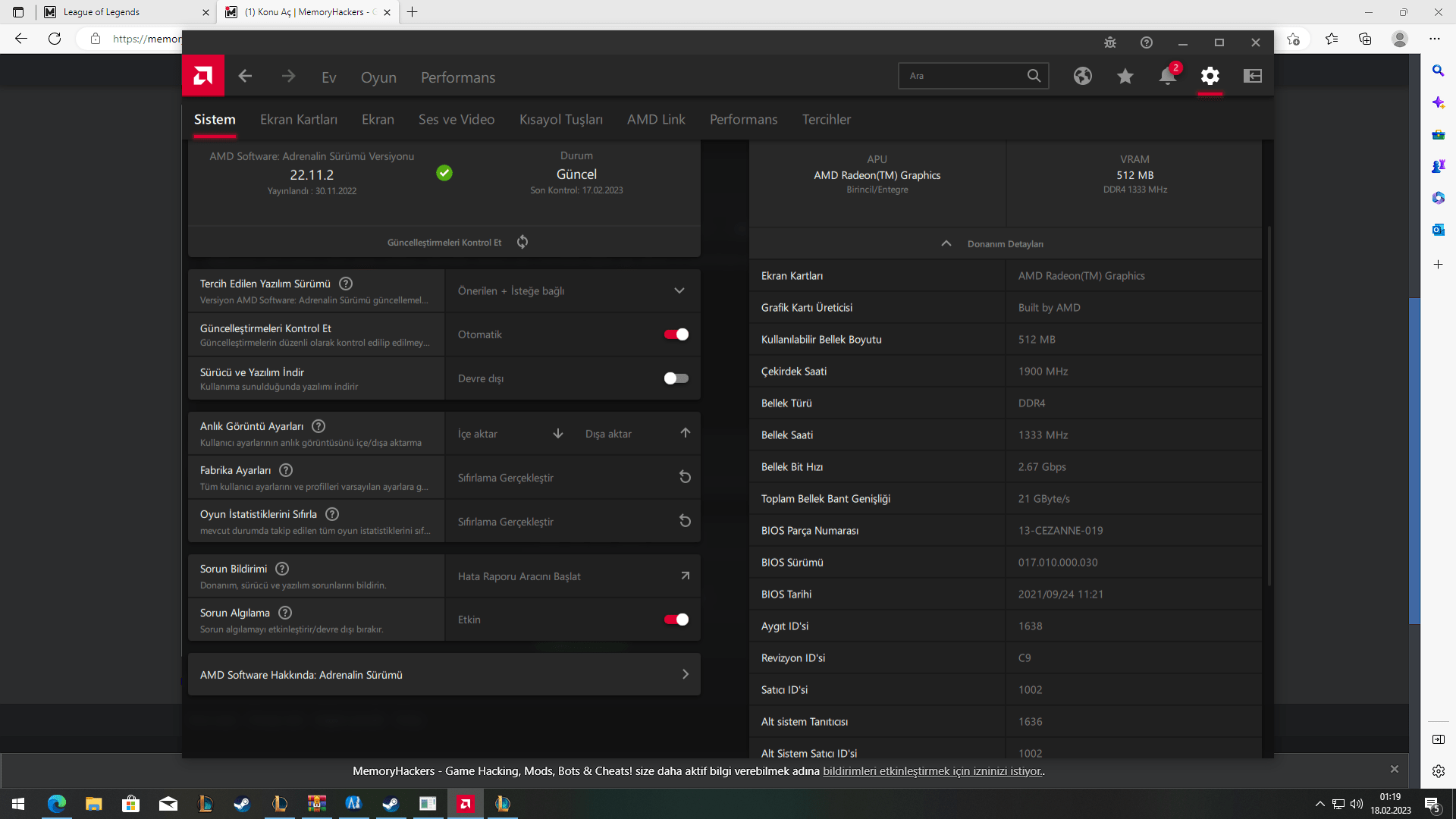Enable Sürücü ve Yazılım İndir switch
This screenshot has width=1456, height=819.
click(676, 378)
